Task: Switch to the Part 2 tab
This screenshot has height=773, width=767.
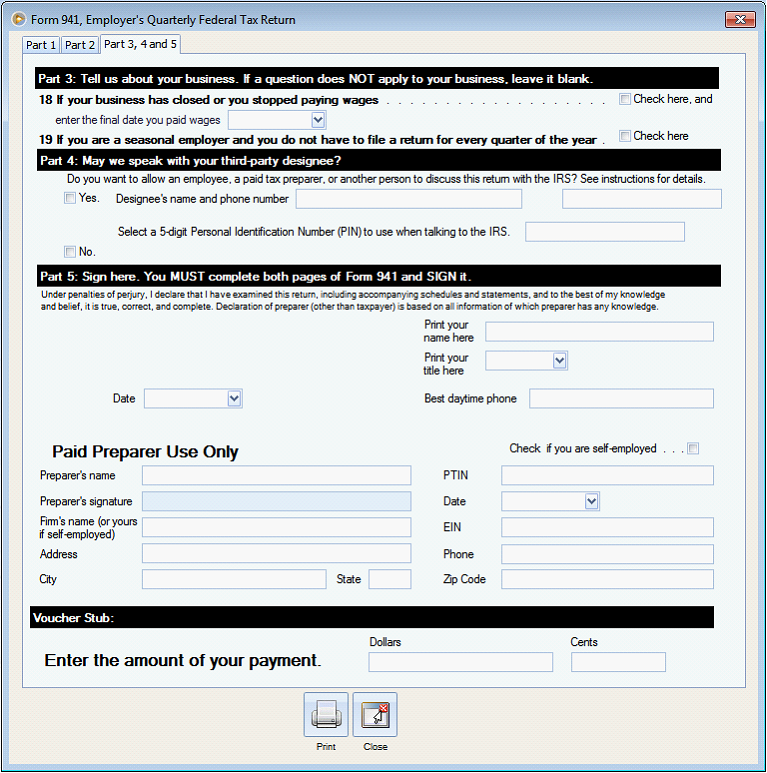Action: (x=80, y=45)
